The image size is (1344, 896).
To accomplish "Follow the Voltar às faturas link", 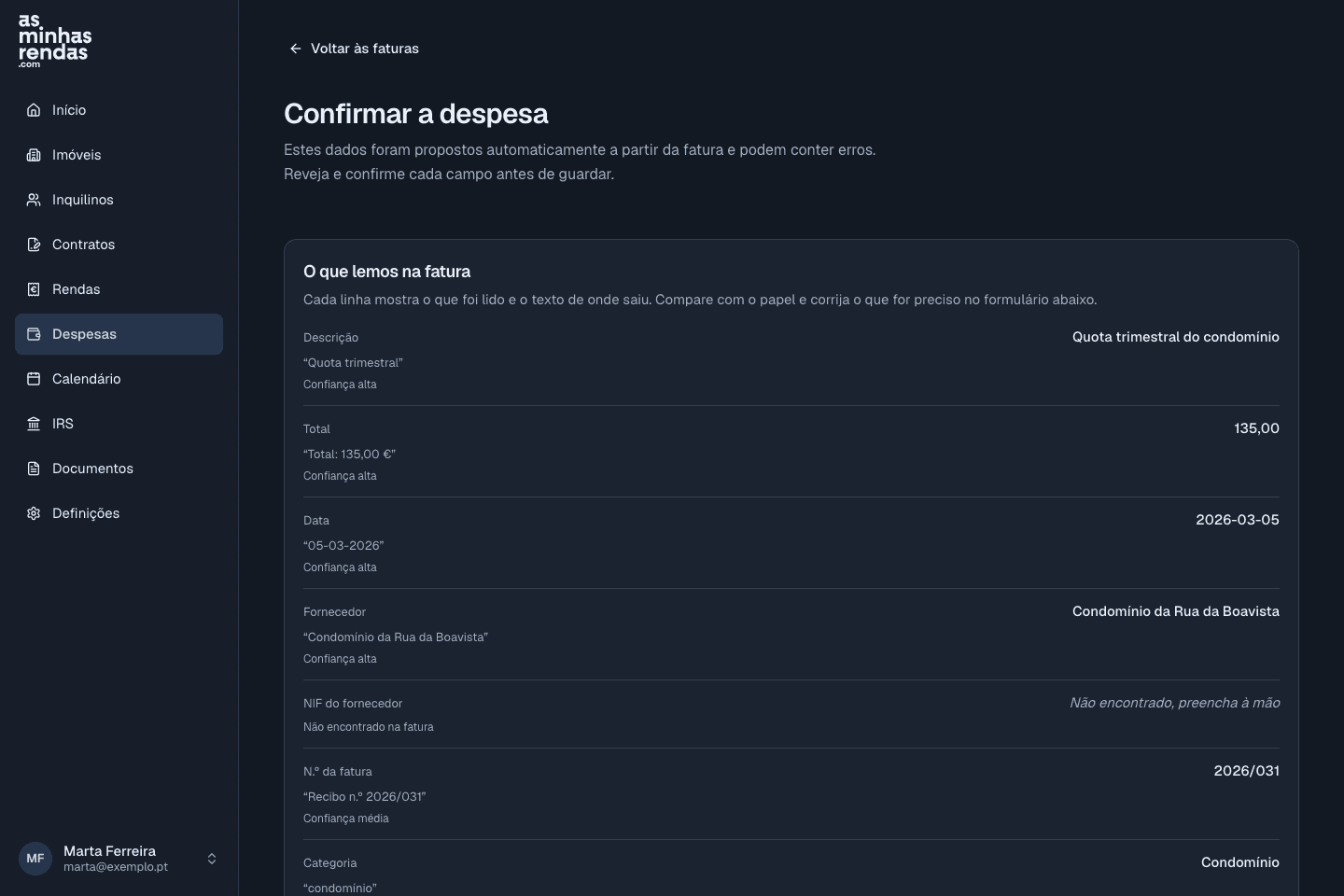I will [354, 49].
